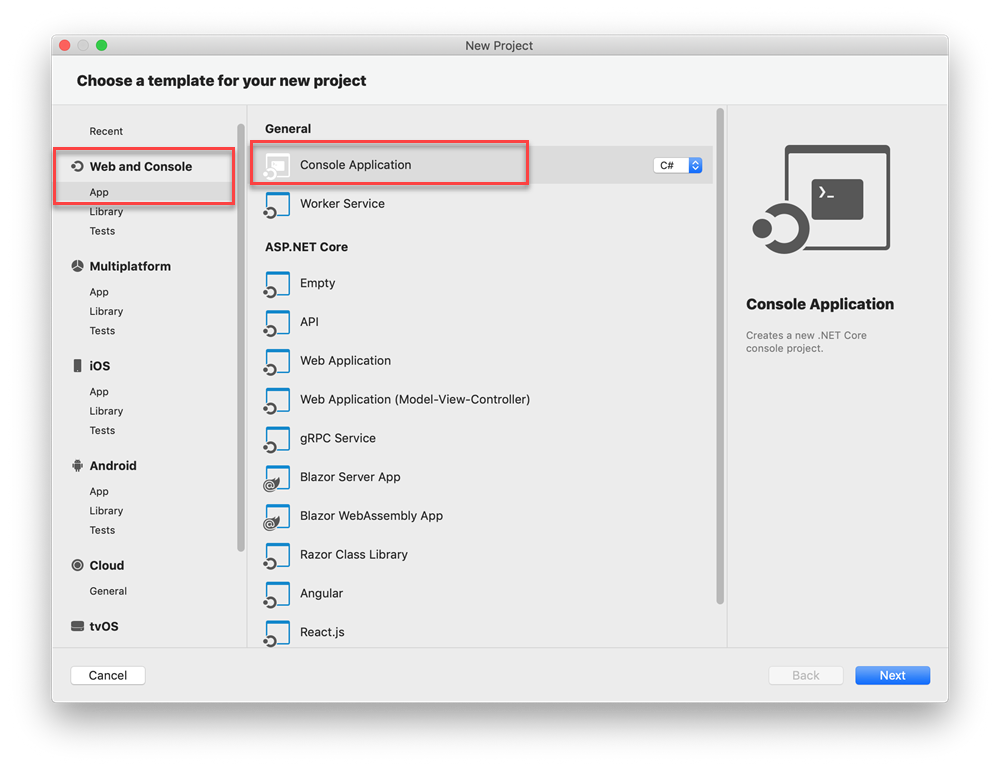The image size is (1000, 771).
Task: Select the Blazor WebAssembly App template
Action: tap(371, 516)
